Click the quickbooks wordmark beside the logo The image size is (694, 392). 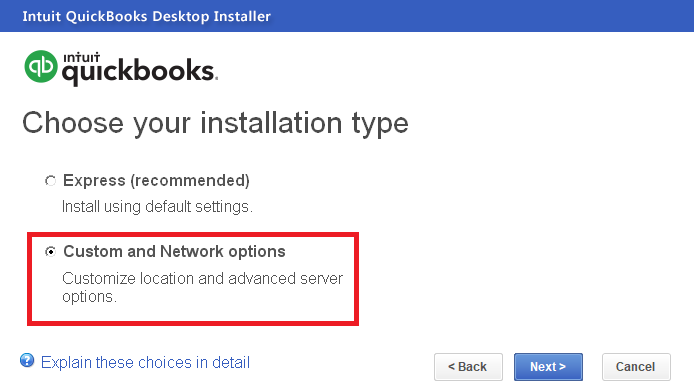tap(140, 71)
